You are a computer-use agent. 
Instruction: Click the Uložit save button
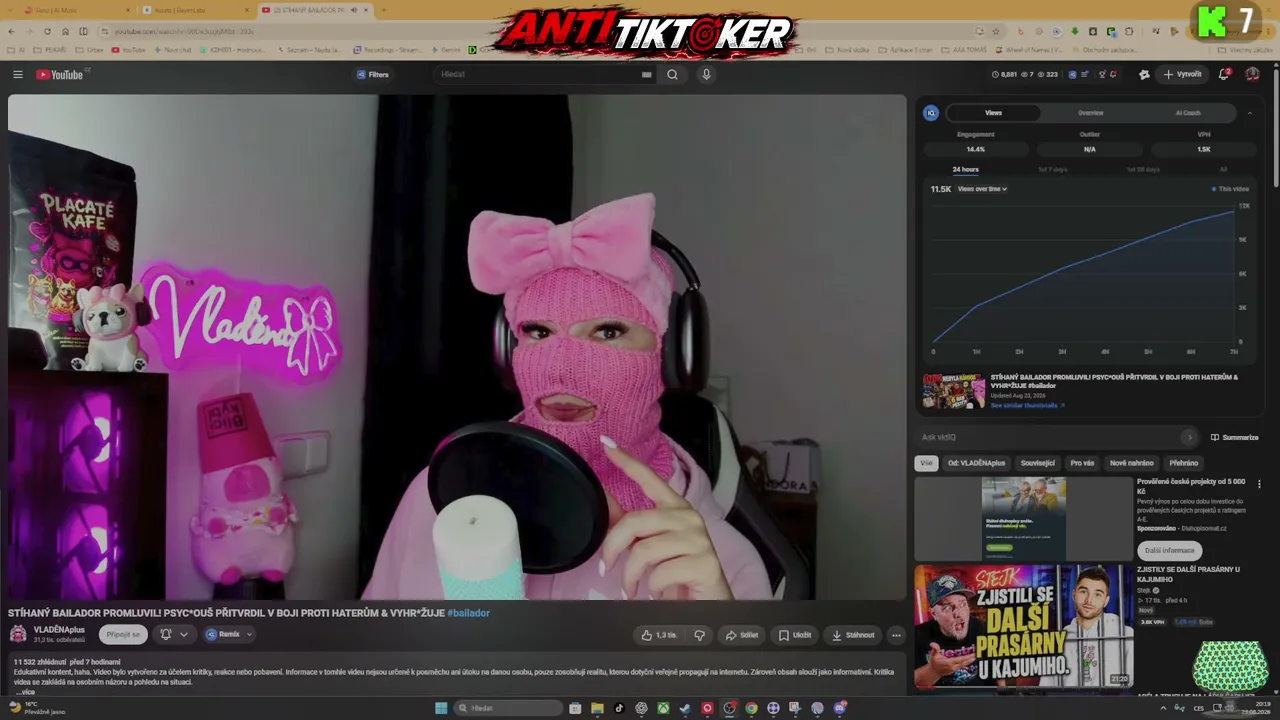click(x=795, y=635)
